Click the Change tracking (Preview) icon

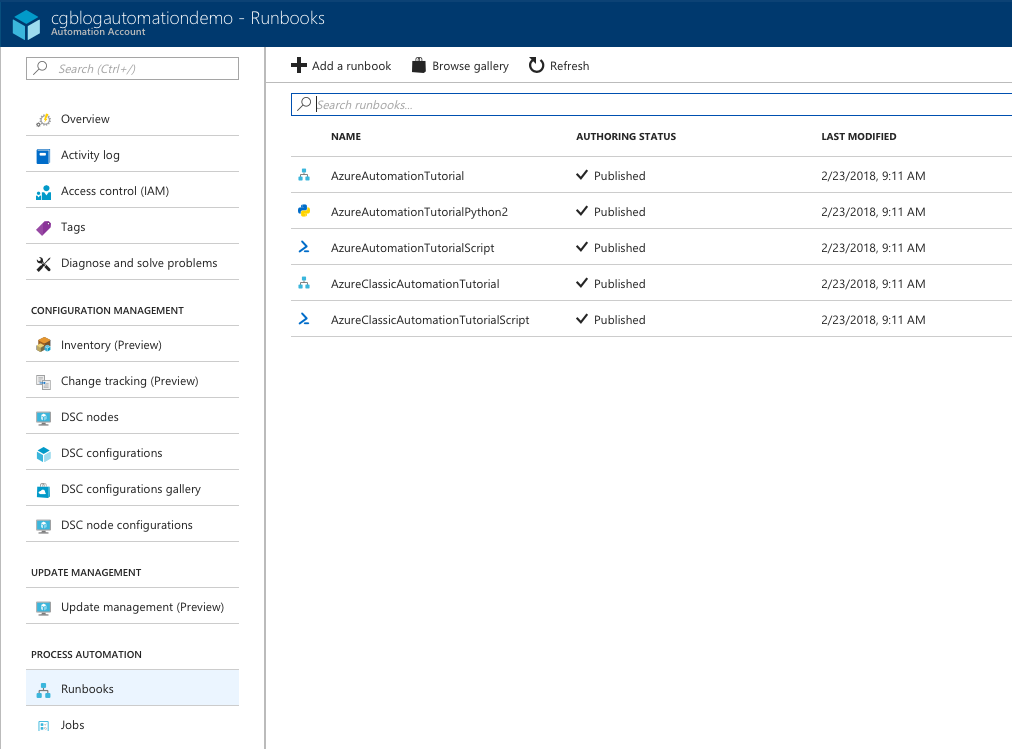43,382
